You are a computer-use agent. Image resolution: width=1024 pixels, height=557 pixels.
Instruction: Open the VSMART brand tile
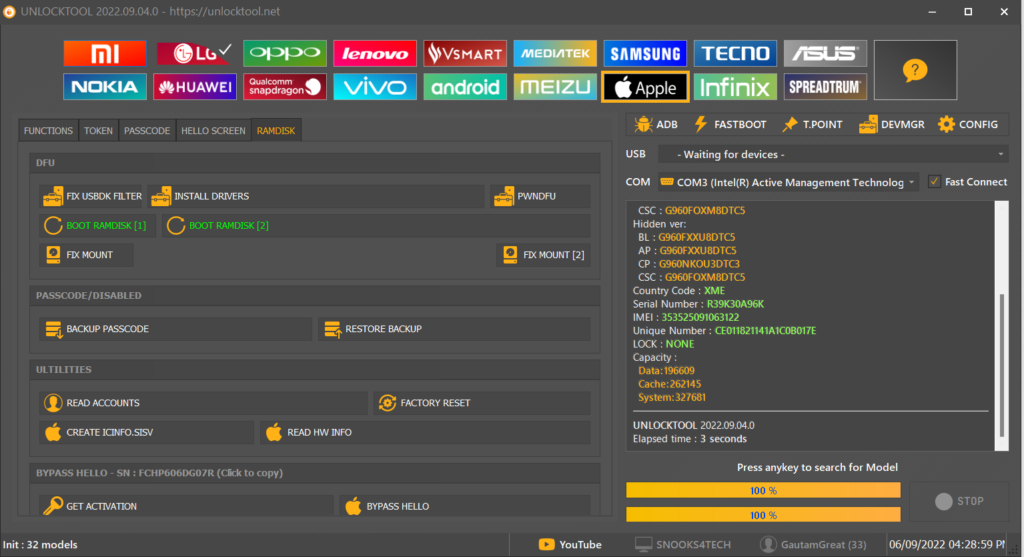pos(465,54)
